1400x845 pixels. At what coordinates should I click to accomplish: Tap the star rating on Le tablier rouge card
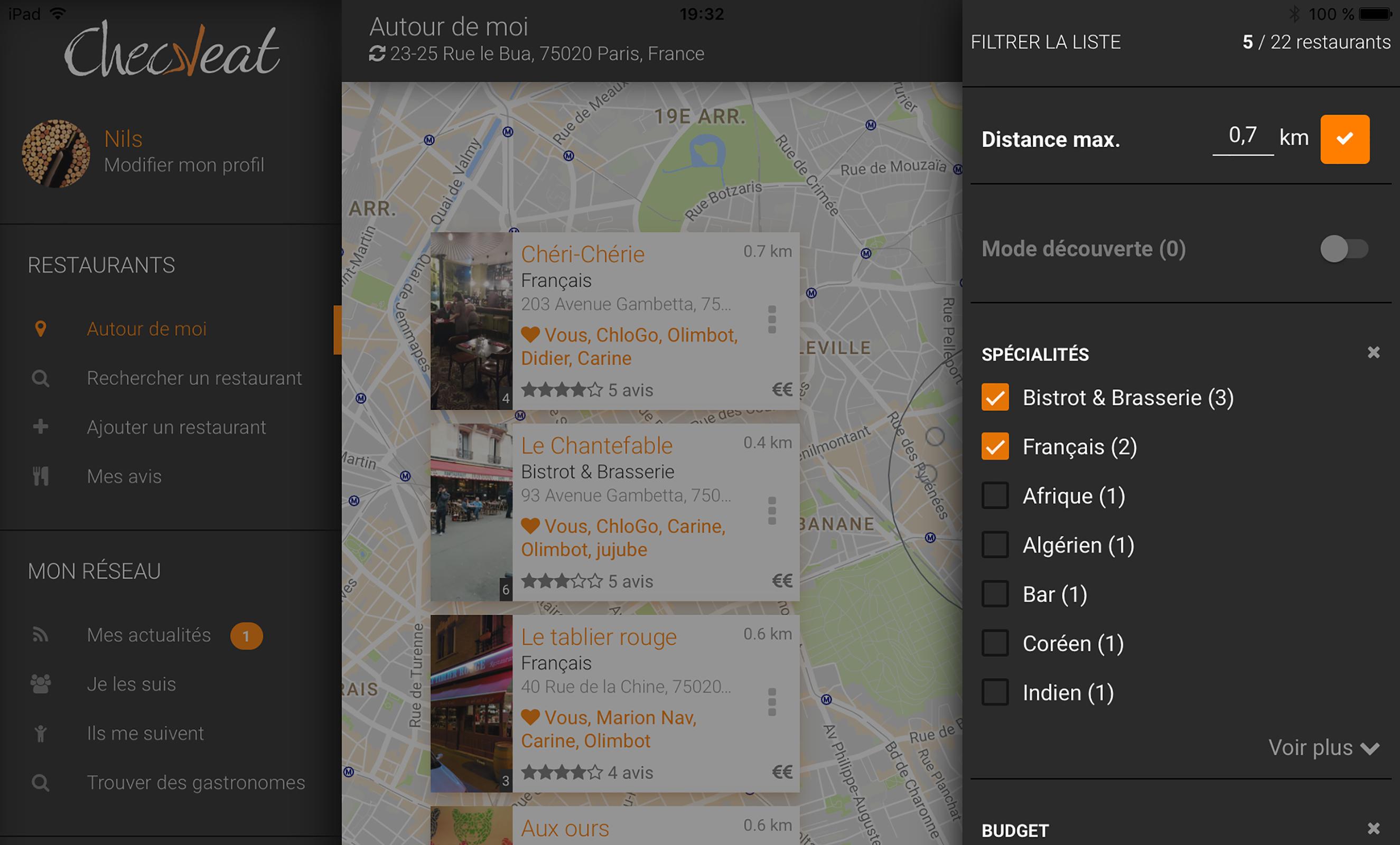[562, 773]
